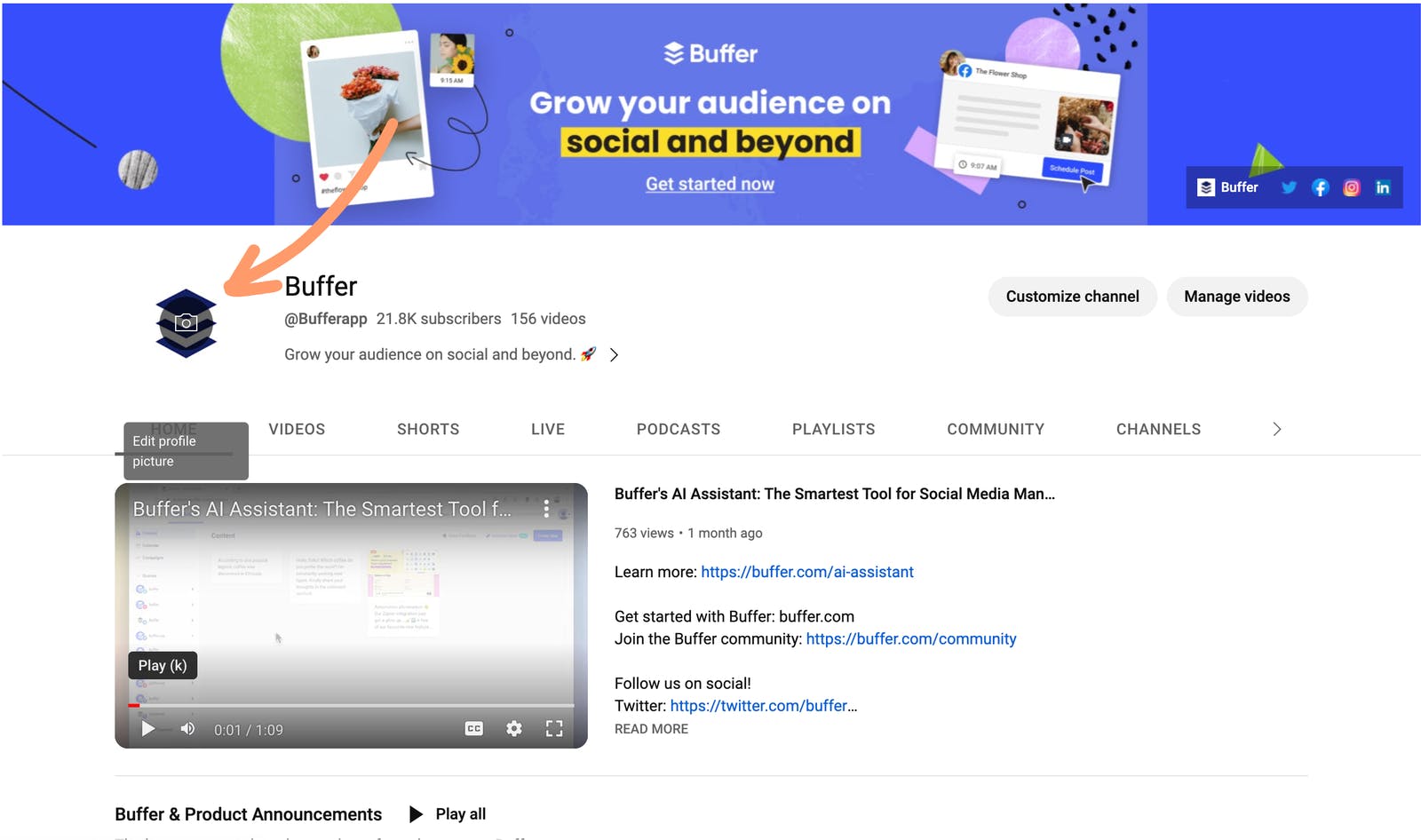Mute the video with the volume icon
Screen dimensions: 1421x840
(x=188, y=729)
